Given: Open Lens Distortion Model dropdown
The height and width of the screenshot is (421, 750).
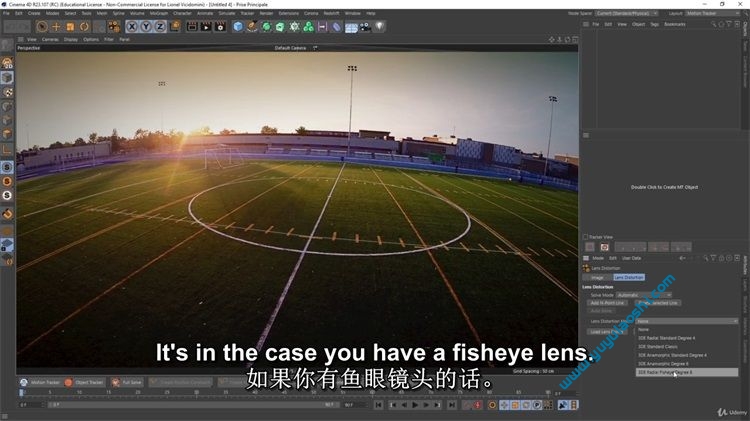Looking at the screenshot, I should click(x=687, y=321).
